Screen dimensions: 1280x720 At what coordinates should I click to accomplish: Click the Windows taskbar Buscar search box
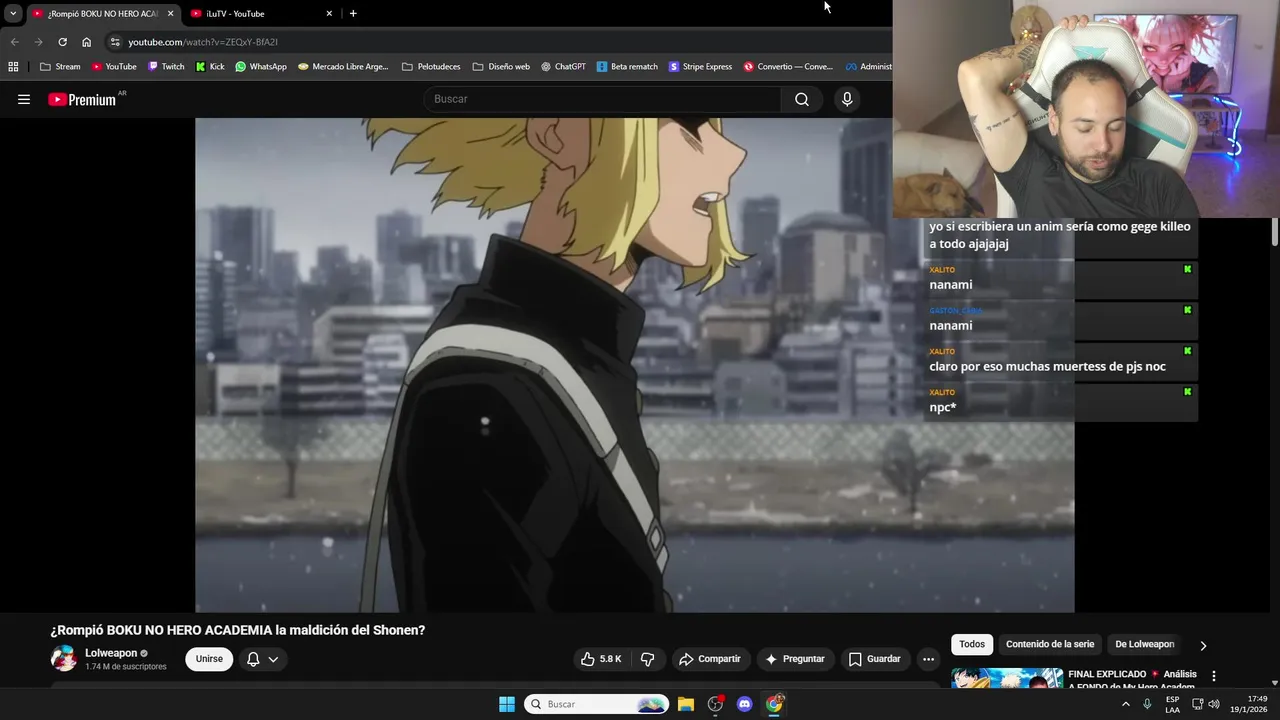click(596, 704)
